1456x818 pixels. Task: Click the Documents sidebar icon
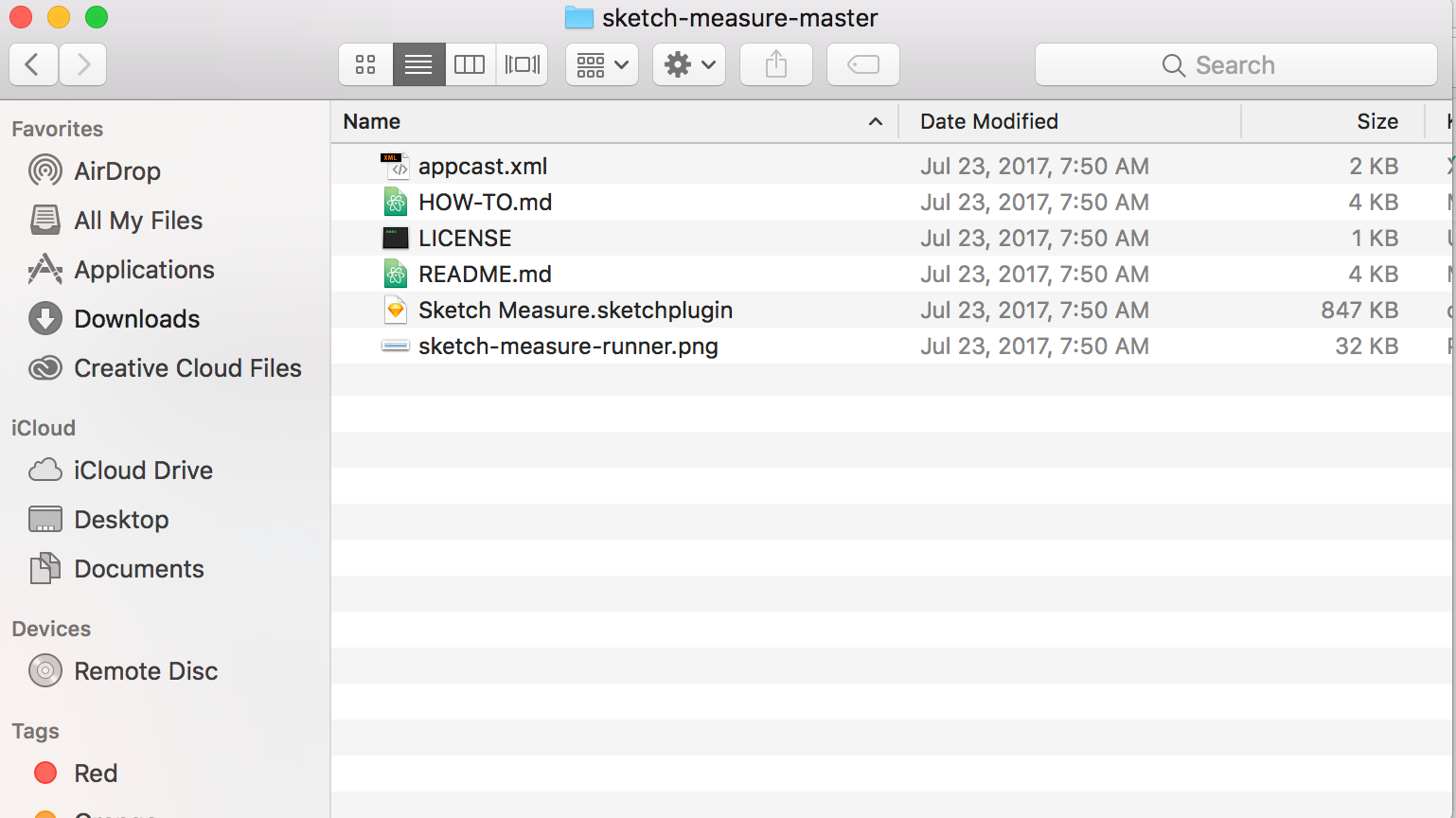click(45, 568)
